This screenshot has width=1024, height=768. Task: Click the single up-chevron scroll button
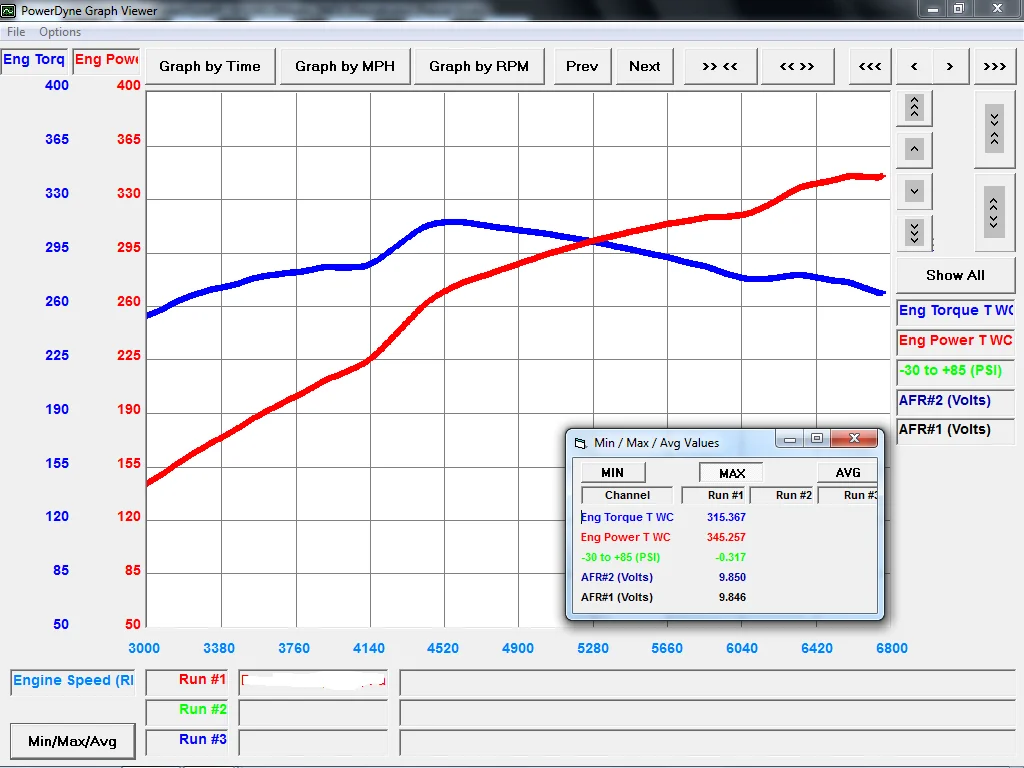(x=914, y=150)
